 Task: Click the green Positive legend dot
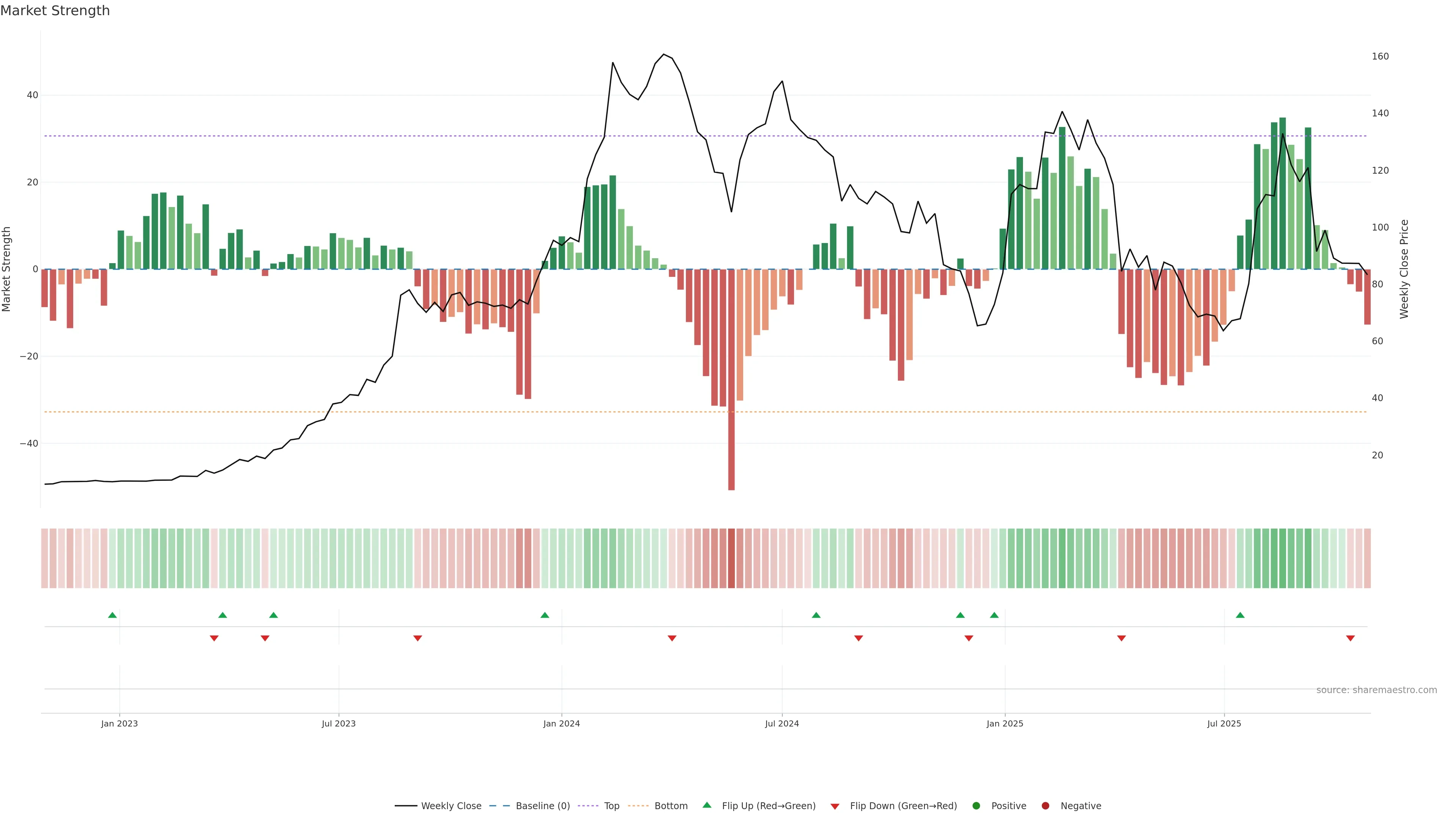[976, 806]
